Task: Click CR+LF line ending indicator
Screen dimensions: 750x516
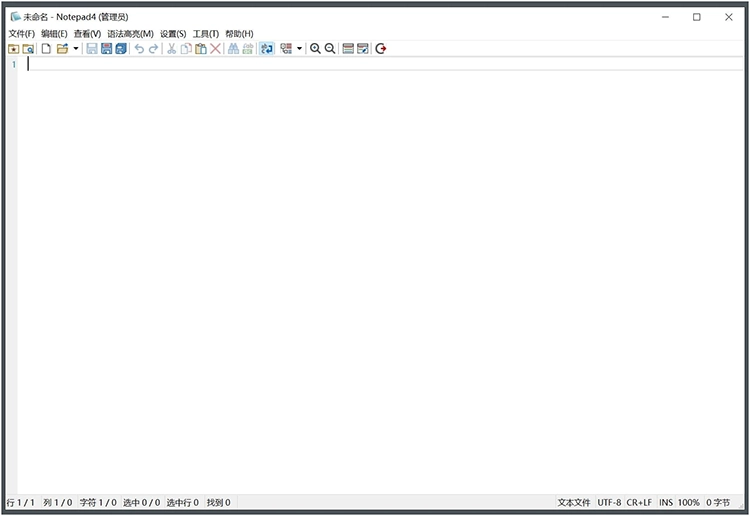Action: 639,502
